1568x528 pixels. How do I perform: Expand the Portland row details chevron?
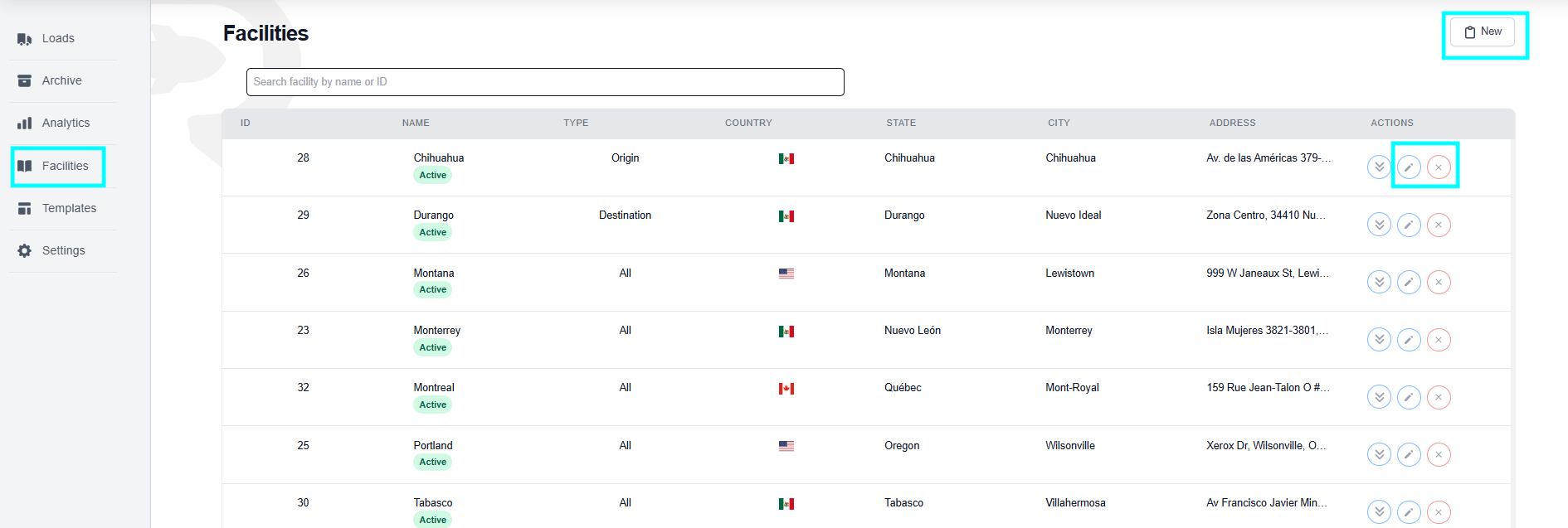tap(1379, 454)
